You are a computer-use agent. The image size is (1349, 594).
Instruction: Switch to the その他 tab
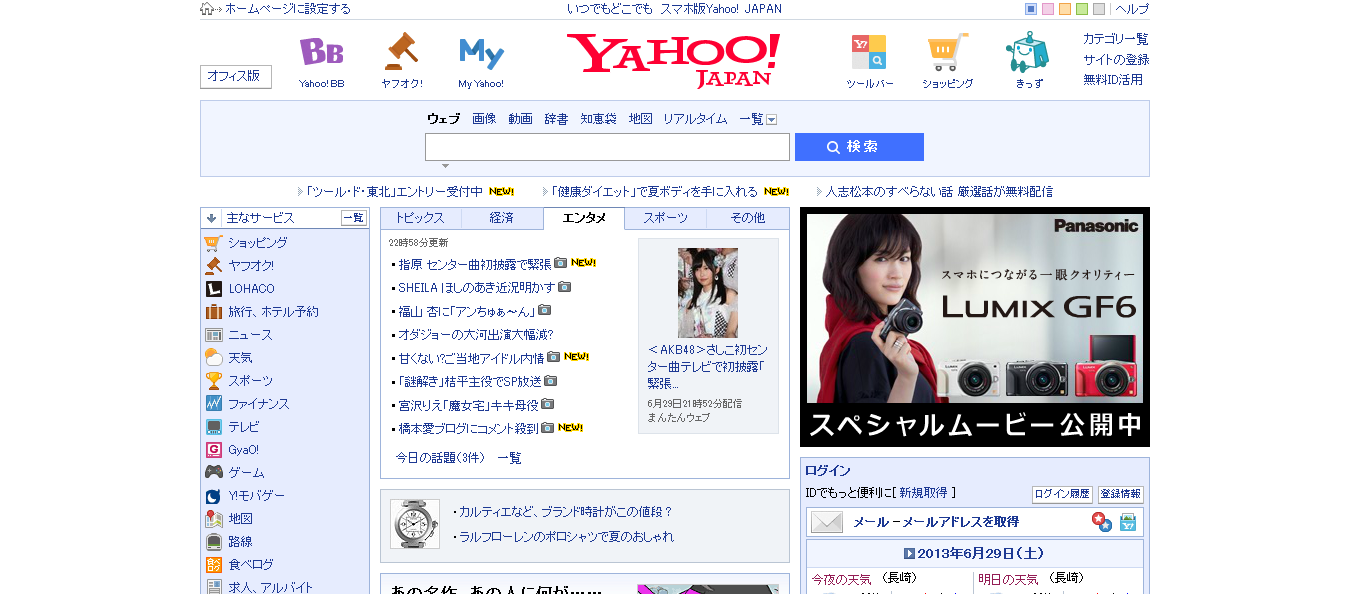(x=747, y=218)
